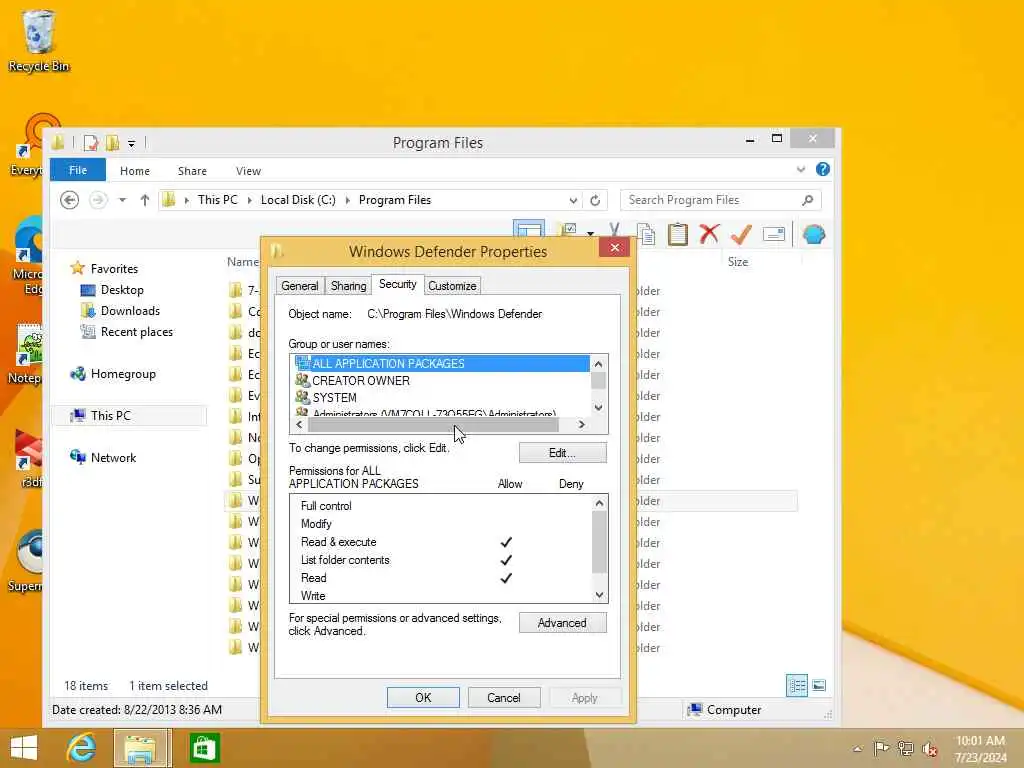This screenshot has width=1024, height=768.
Task: Go up one folder level arrow
Action: point(145,200)
